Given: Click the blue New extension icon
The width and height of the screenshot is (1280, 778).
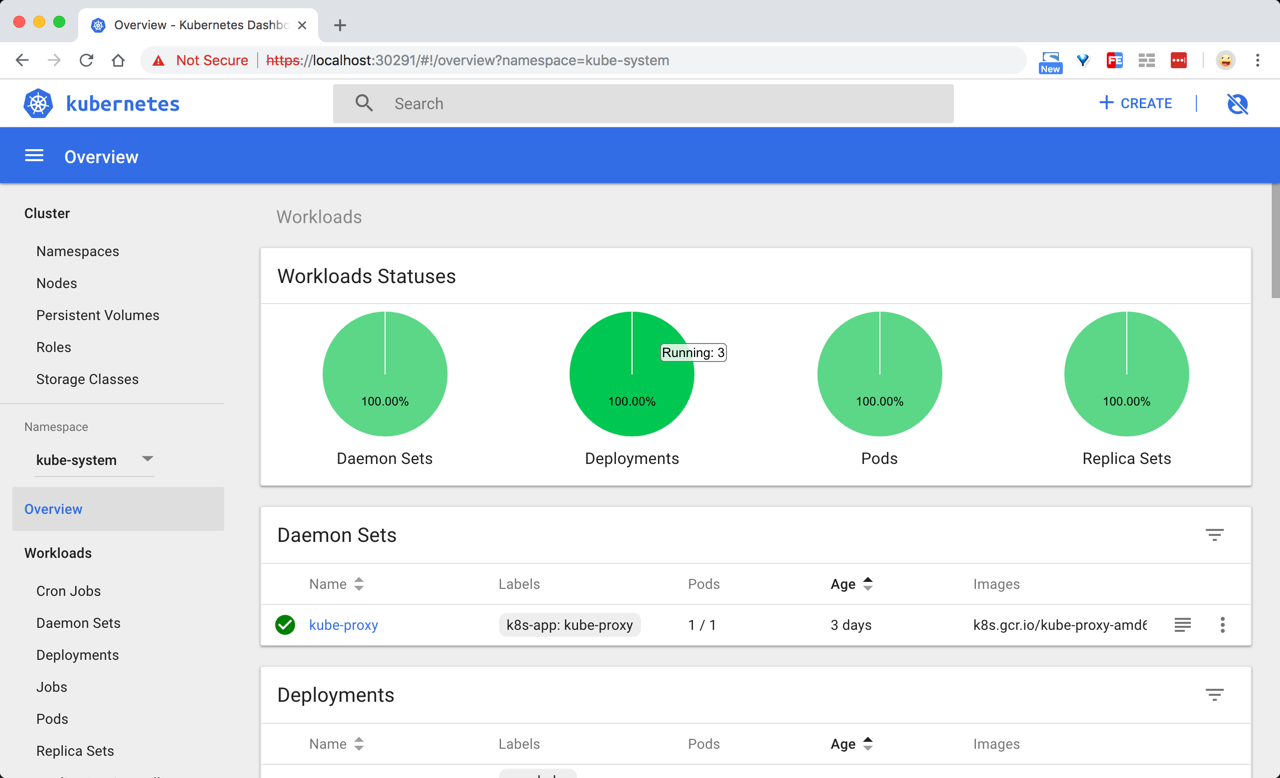Looking at the screenshot, I should pos(1050,62).
